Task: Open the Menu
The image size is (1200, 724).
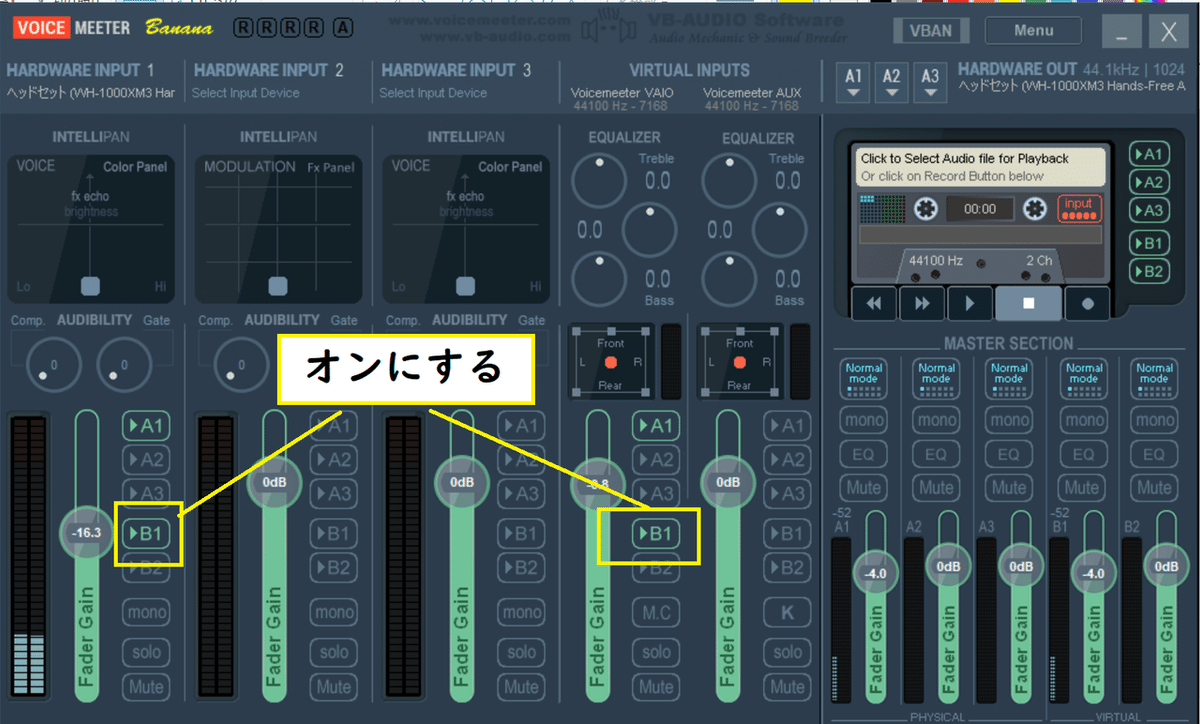Action: 1032,30
